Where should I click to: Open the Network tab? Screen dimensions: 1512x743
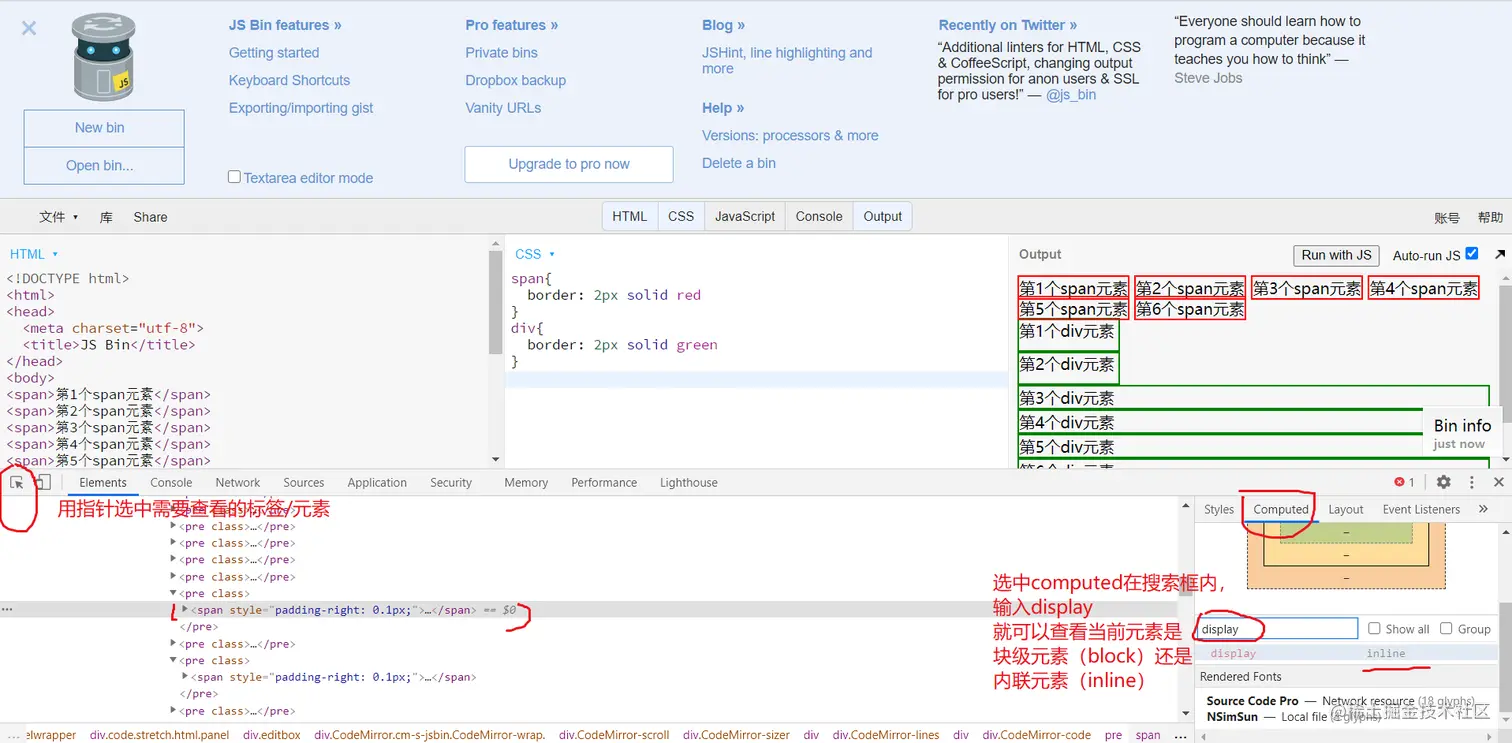coord(238,482)
